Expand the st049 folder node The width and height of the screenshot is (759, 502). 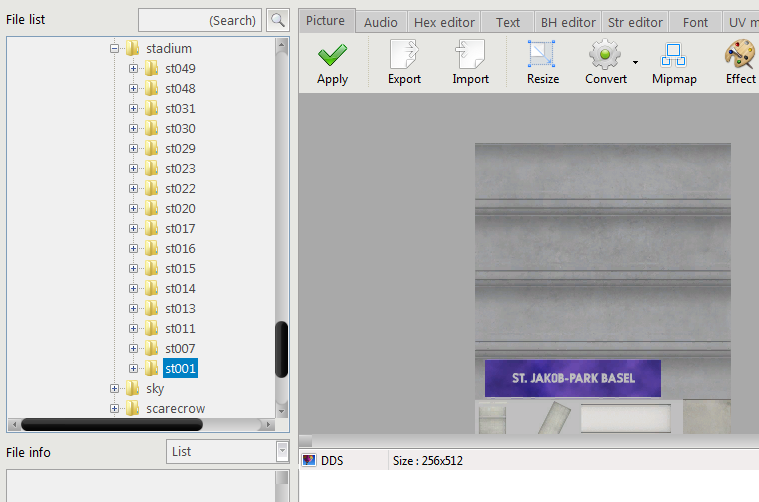coord(133,69)
